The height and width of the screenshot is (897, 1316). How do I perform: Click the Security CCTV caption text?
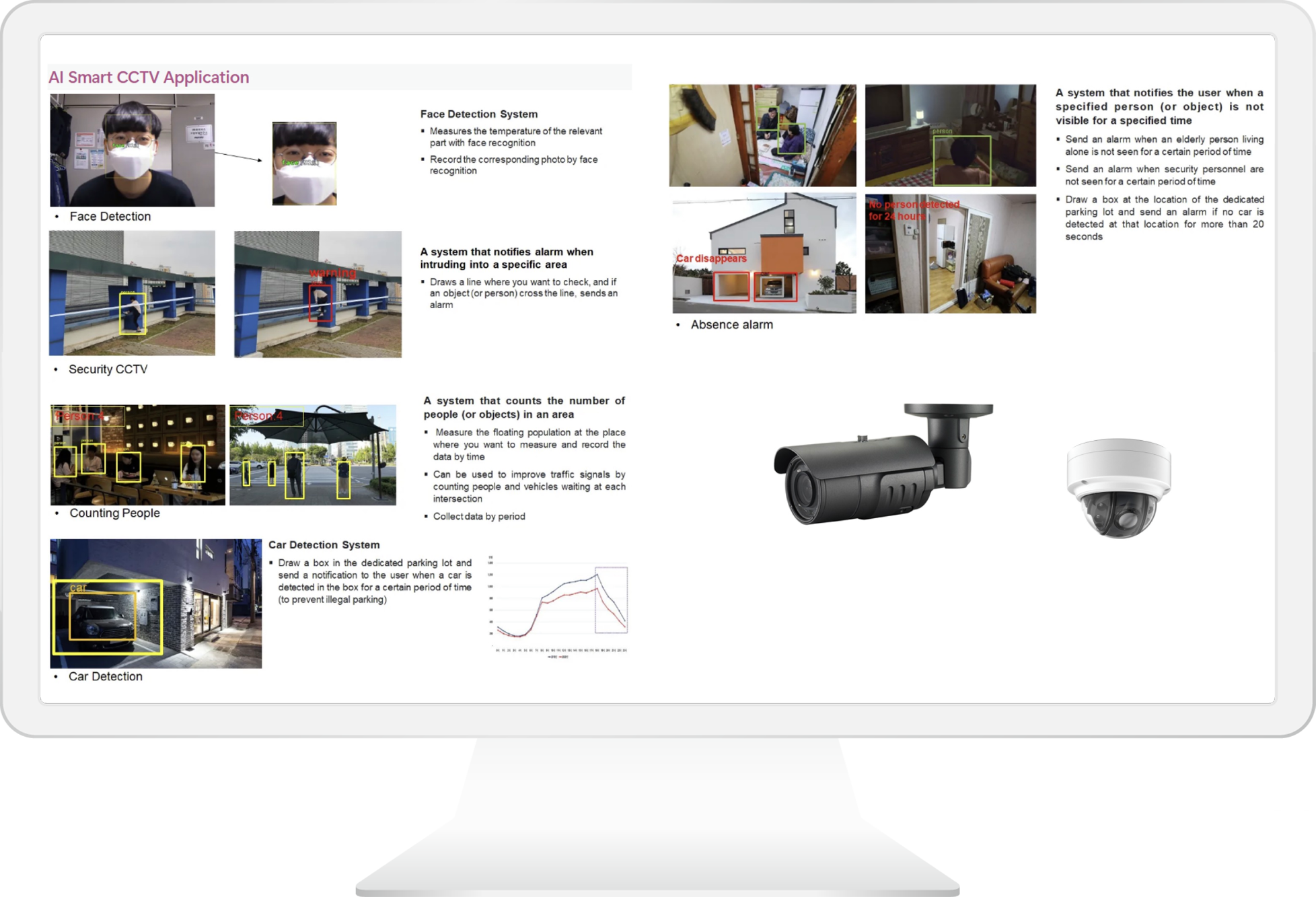tap(108, 369)
